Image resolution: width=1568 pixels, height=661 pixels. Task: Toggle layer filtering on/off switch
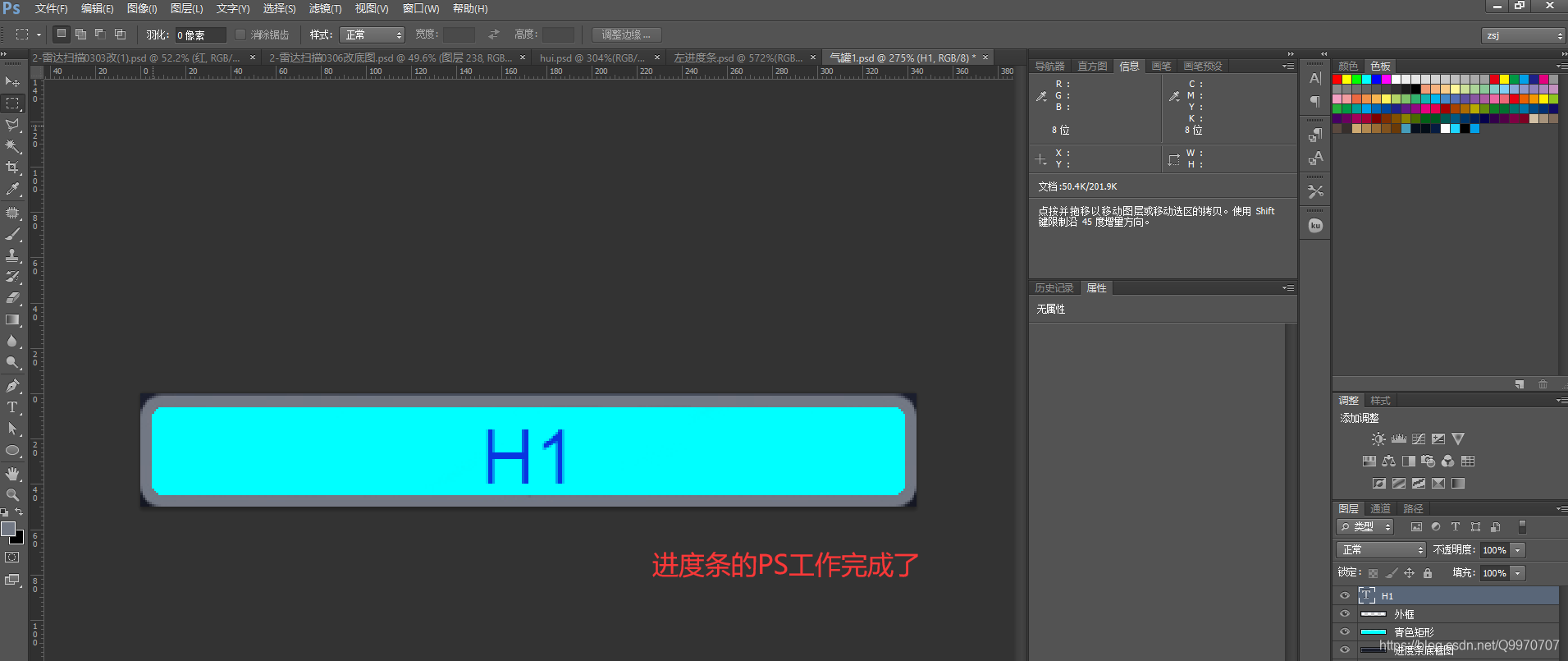coord(1523,527)
